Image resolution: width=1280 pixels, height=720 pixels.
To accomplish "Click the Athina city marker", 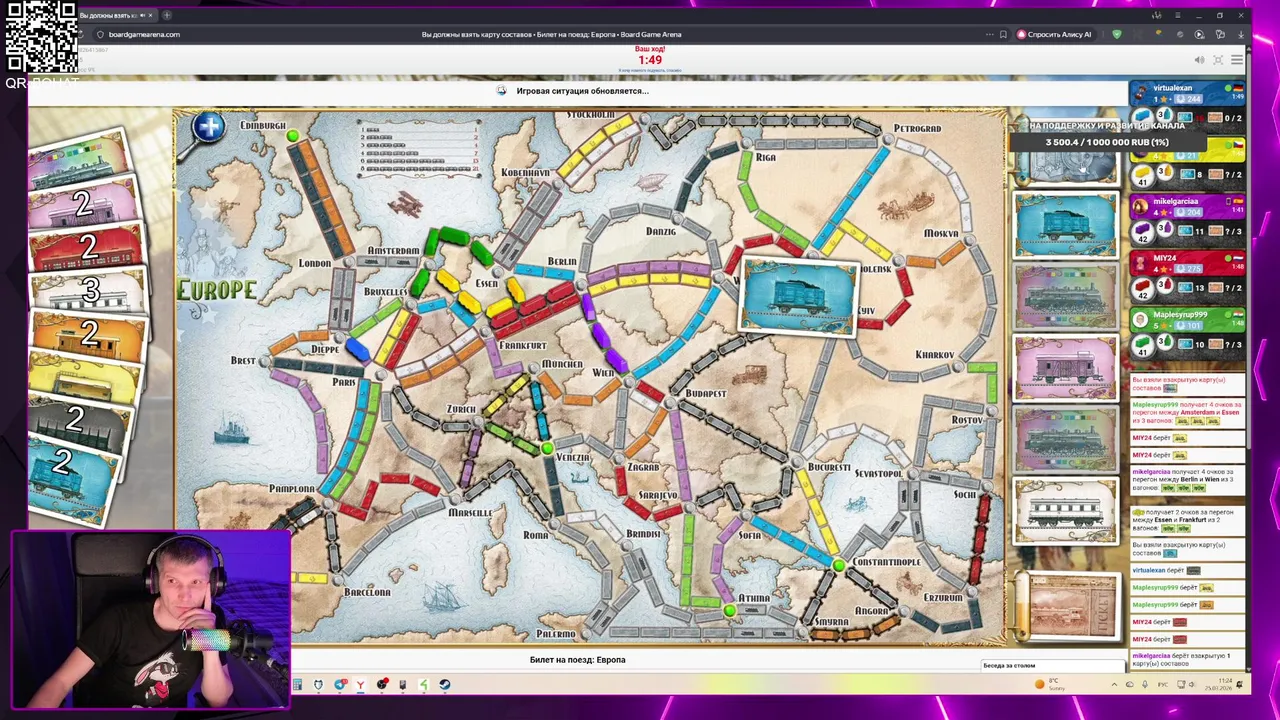I will click(730, 609).
